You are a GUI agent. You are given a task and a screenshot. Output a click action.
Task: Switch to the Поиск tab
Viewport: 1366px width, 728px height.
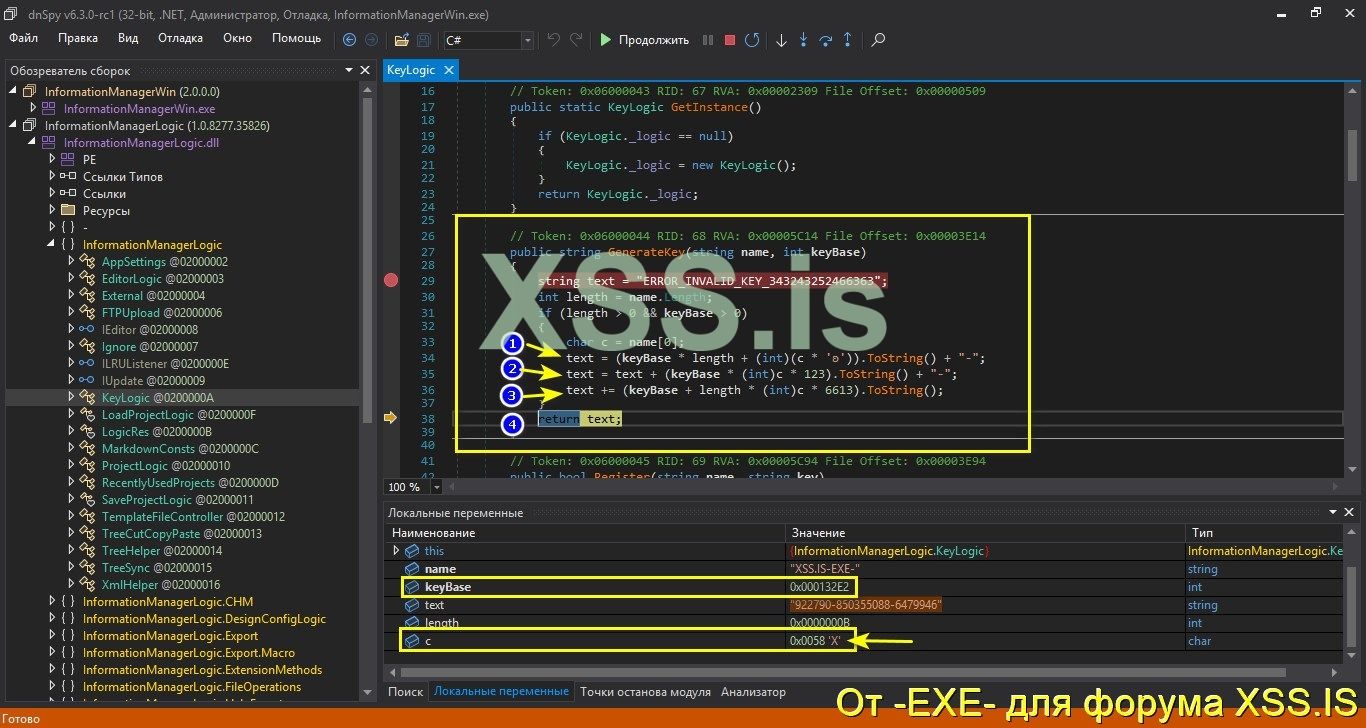point(405,692)
